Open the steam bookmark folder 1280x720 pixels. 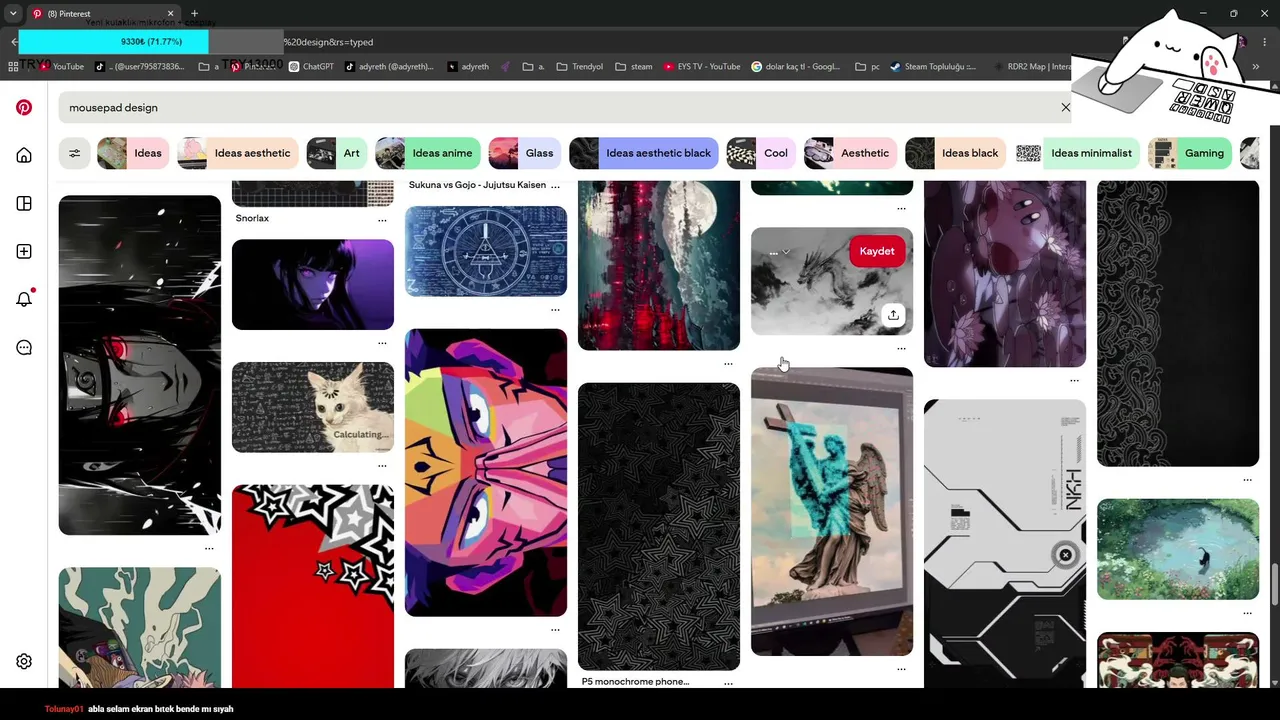tap(634, 67)
